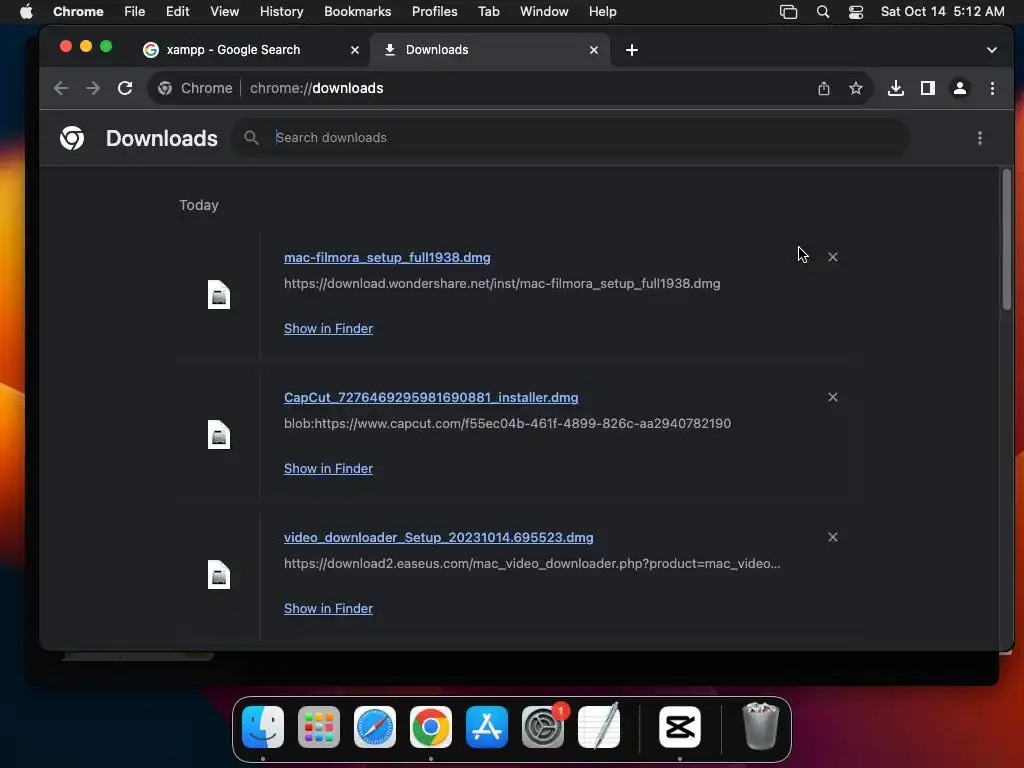Open the Chrome app menu
Screen dimensions: 1024x768
[x=78, y=11]
